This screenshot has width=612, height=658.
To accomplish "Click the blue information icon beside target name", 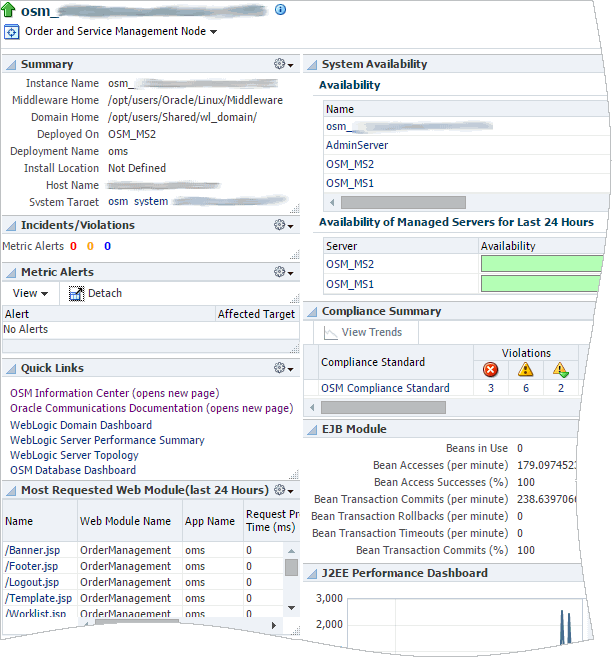I will click(280, 9).
